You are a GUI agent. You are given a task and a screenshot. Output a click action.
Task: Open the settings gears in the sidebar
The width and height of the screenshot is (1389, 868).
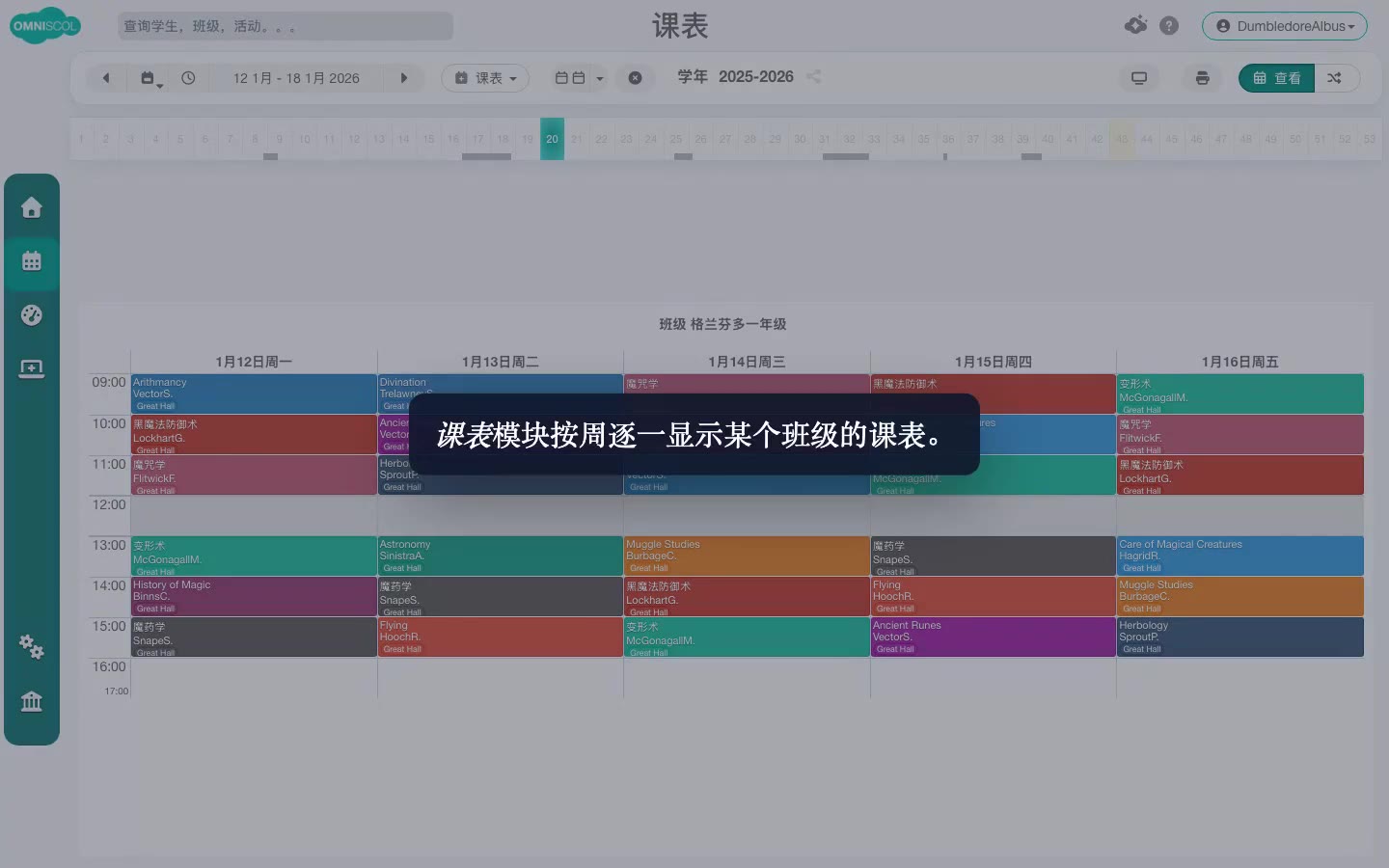[x=32, y=646]
